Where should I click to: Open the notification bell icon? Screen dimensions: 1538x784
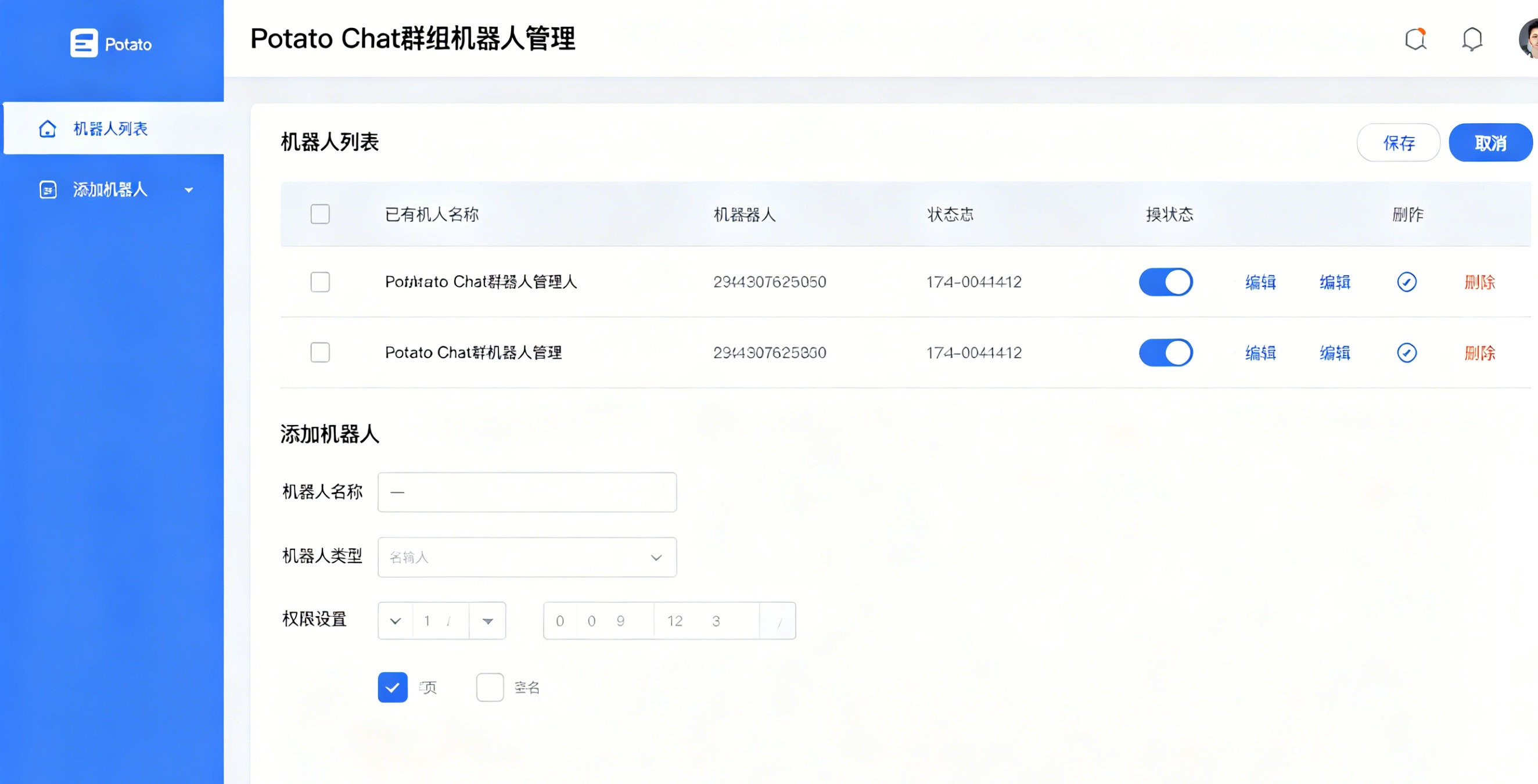click(x=1472, y=39)
